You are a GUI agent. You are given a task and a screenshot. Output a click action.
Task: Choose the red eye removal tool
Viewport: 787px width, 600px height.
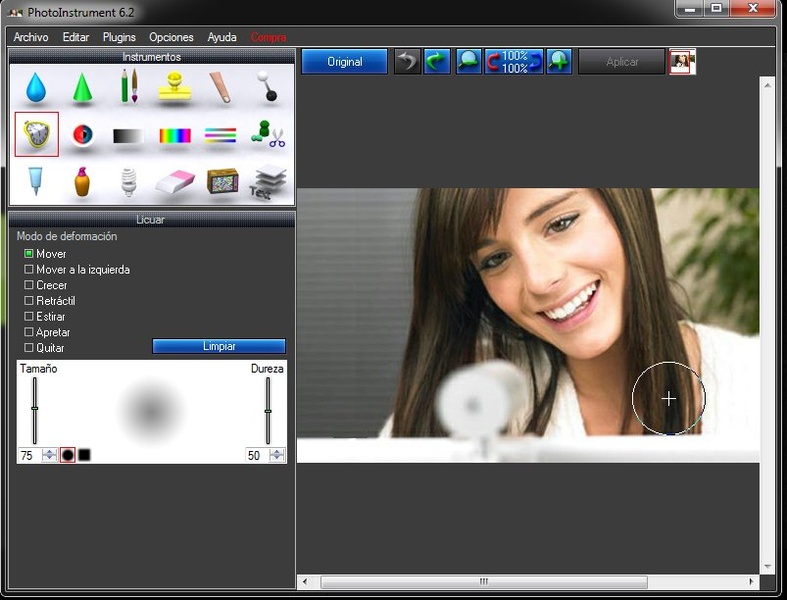tap(83, 135)
